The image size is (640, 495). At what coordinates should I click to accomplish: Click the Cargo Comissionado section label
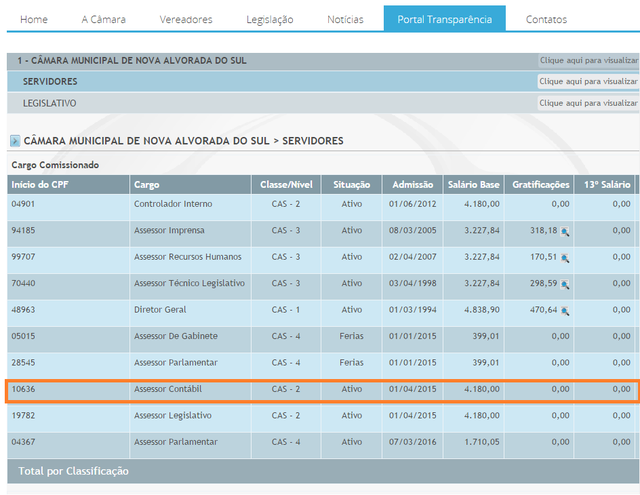pos(55,165)
